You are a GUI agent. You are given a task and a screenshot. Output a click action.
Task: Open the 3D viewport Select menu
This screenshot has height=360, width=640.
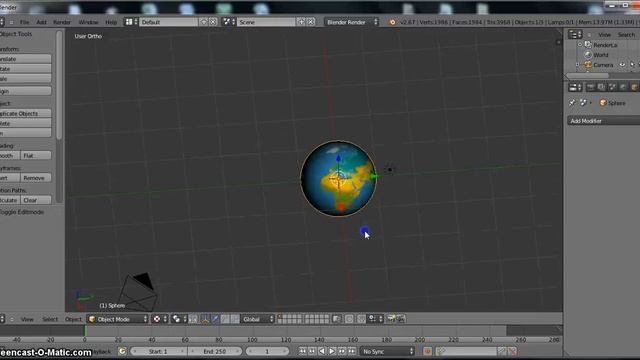click(x=50, y=319)
